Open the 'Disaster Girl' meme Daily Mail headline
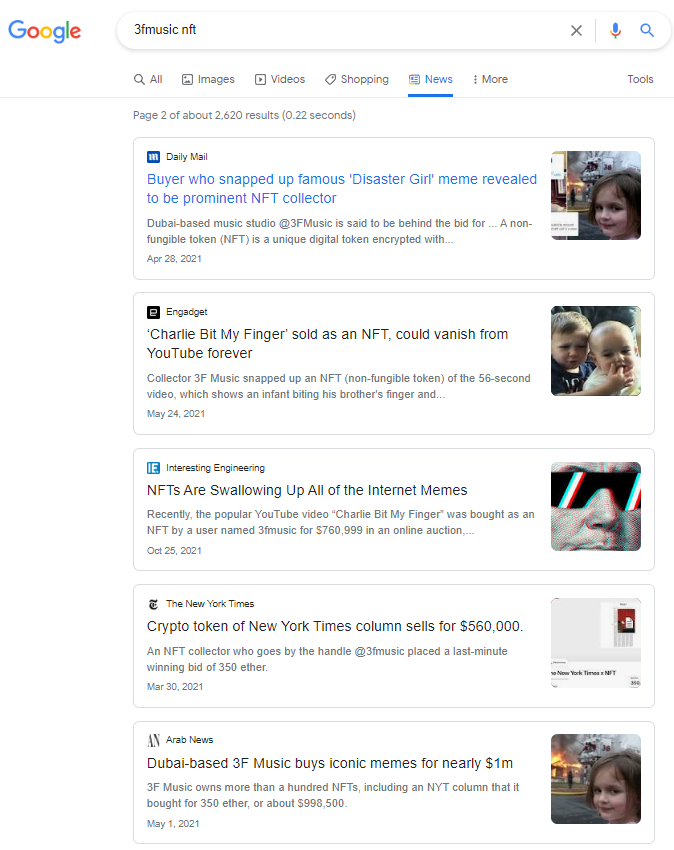 (342, 189)
